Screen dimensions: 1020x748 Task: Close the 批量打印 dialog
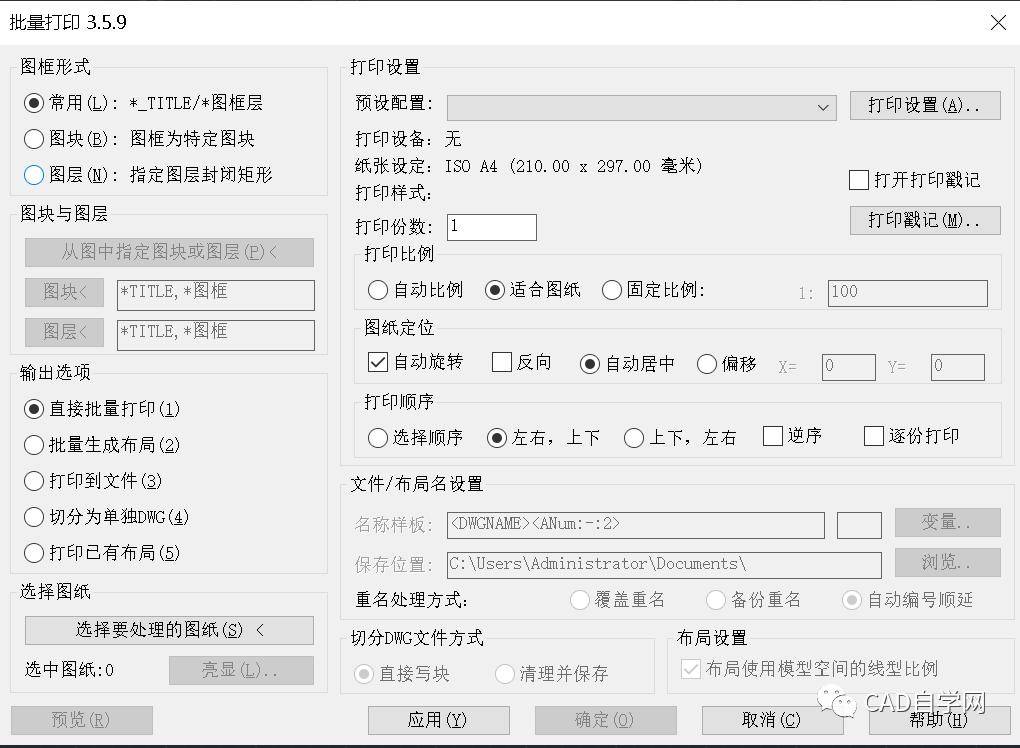click(998, 23)
